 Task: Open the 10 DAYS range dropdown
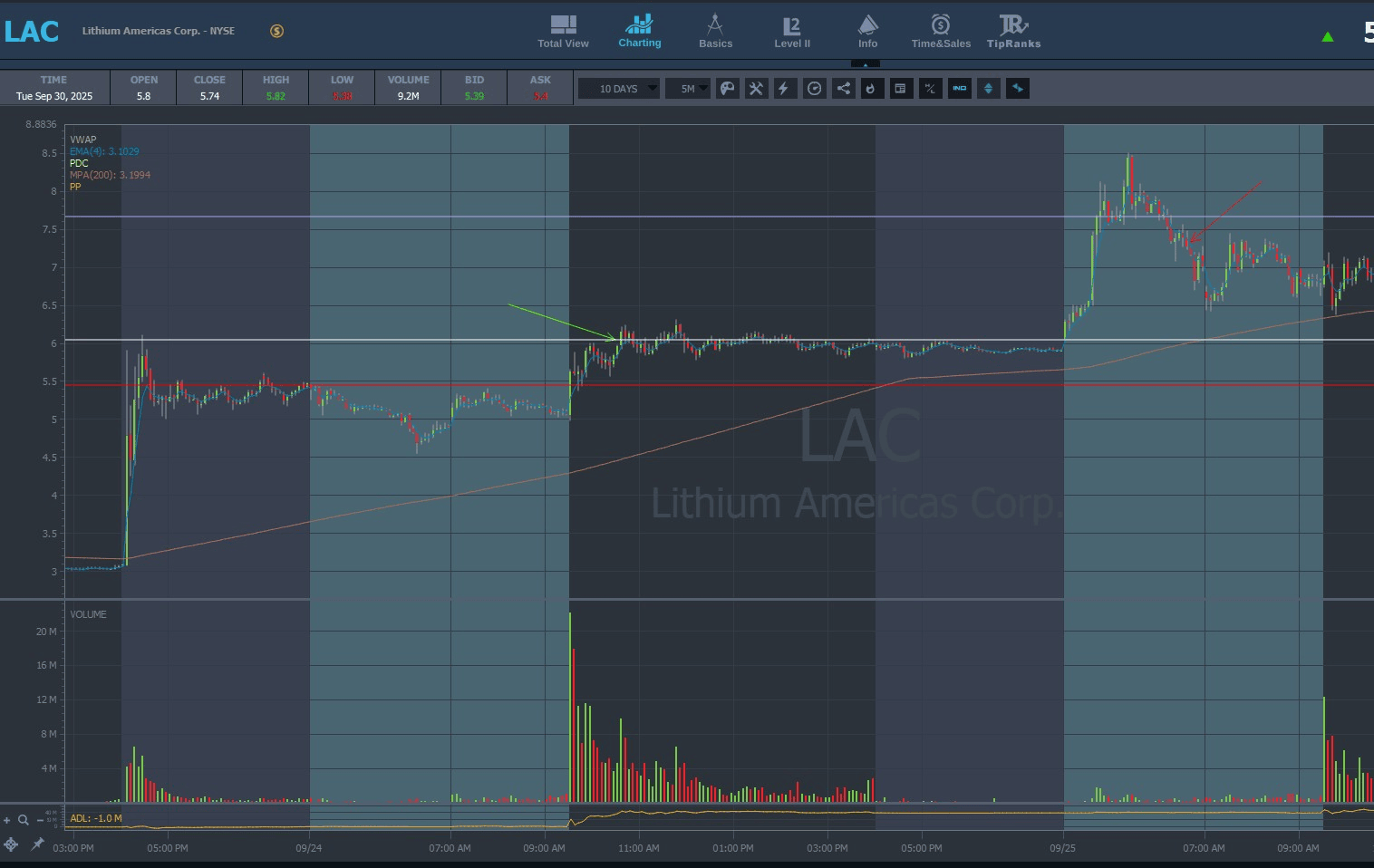(619, 89)
